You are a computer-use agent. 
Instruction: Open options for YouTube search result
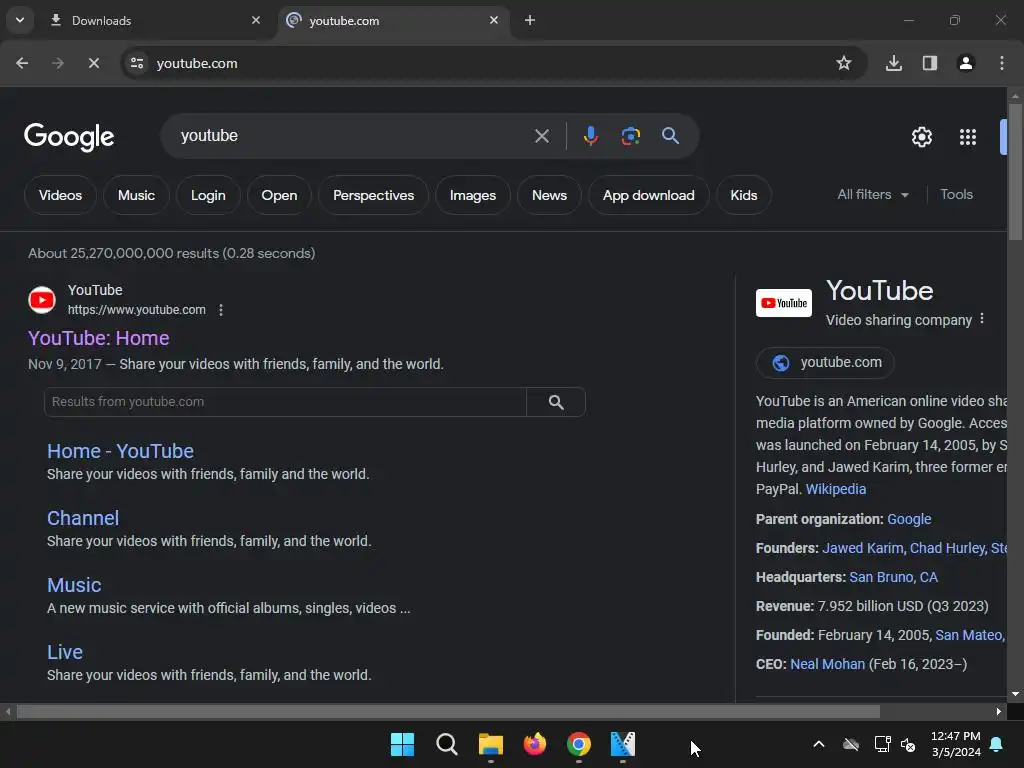click(x=221, y=310)
